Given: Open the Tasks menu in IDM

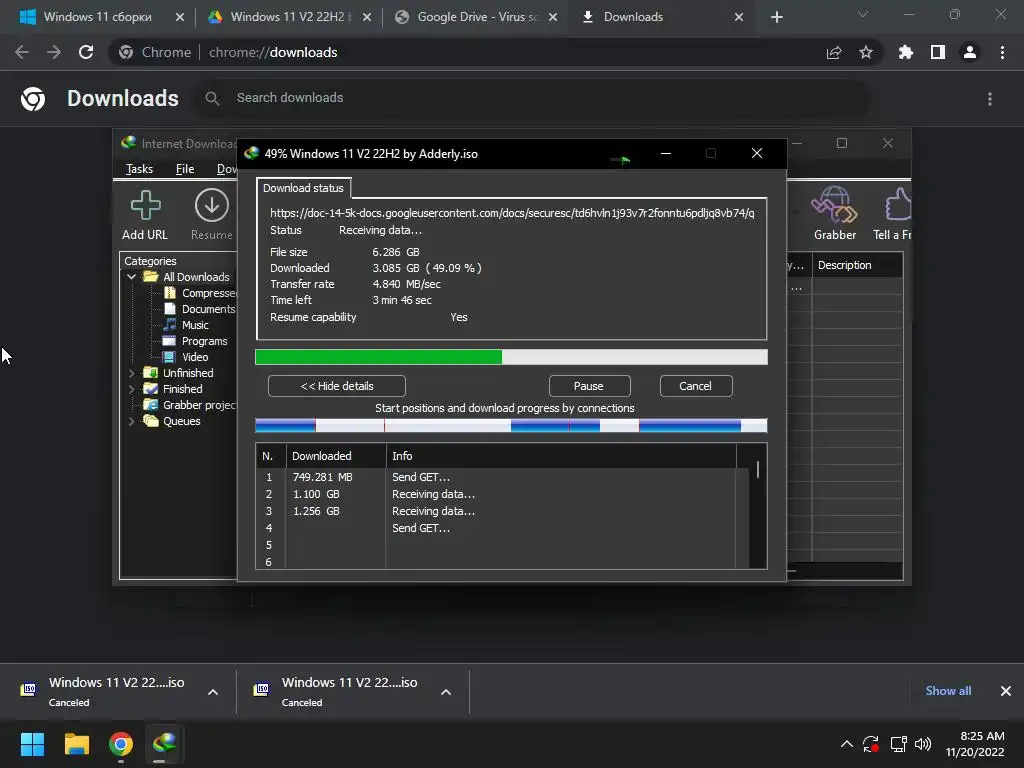Looking at the screenshot, I should 139,169.
